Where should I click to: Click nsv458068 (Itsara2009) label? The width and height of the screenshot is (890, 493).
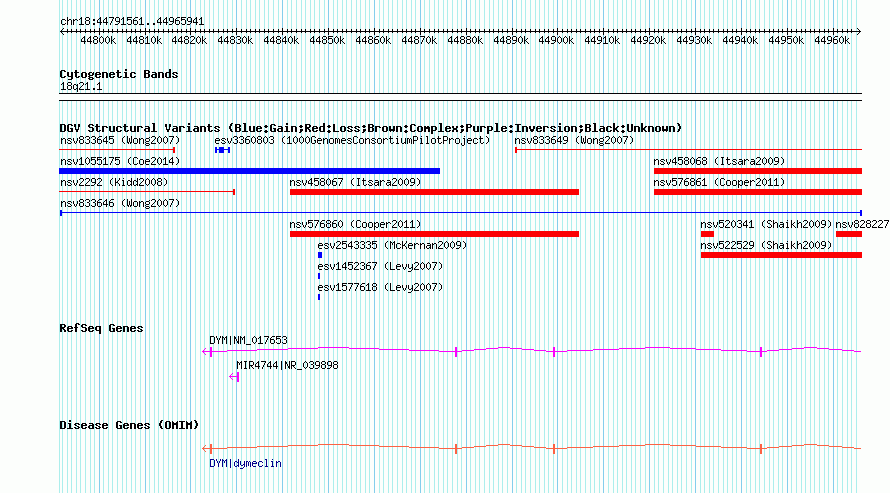[719, 161]
